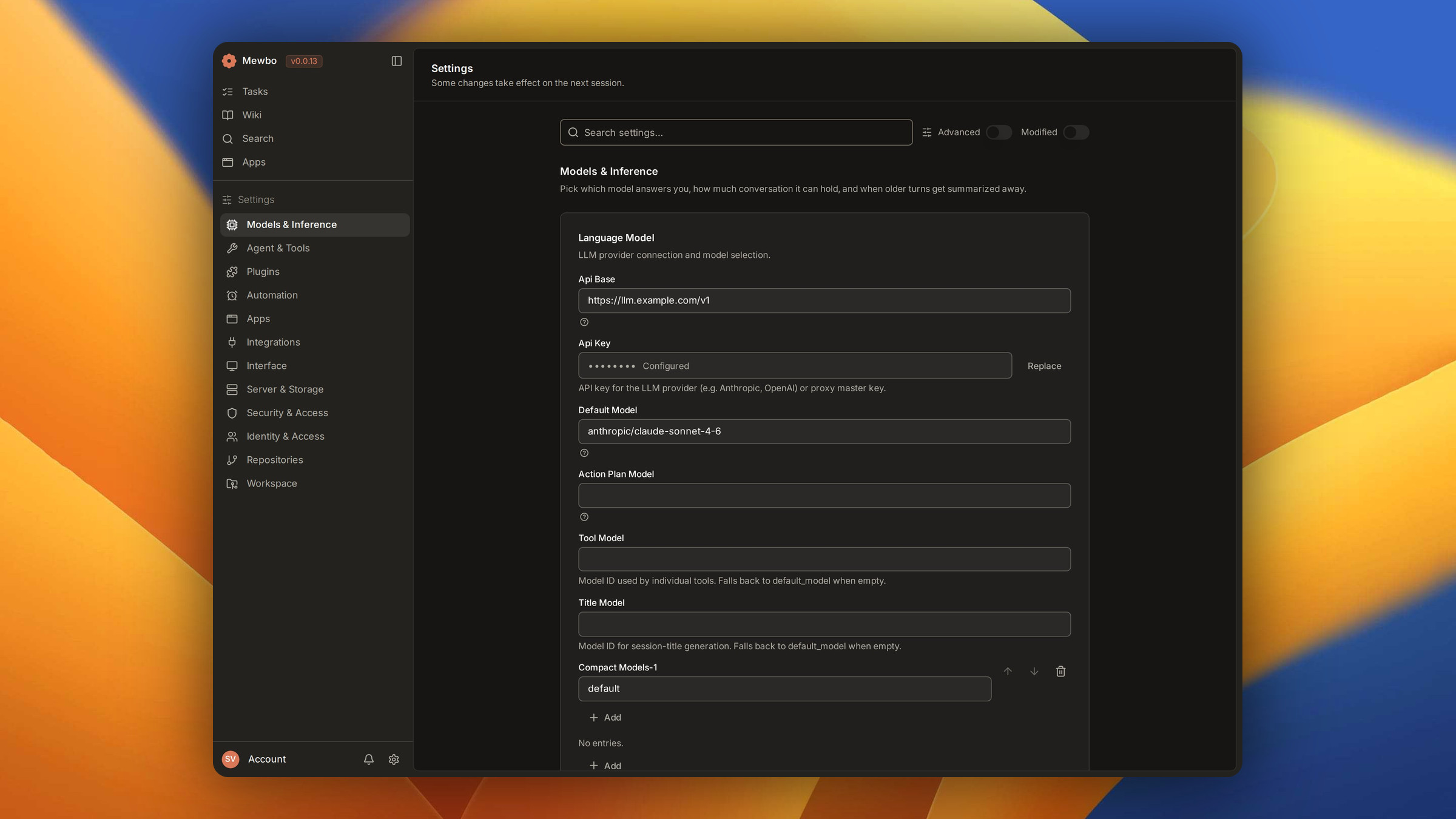This screenshot has height=819, width=1456.
Task: Click the Settings heading in sidebar
Action: 255,200
